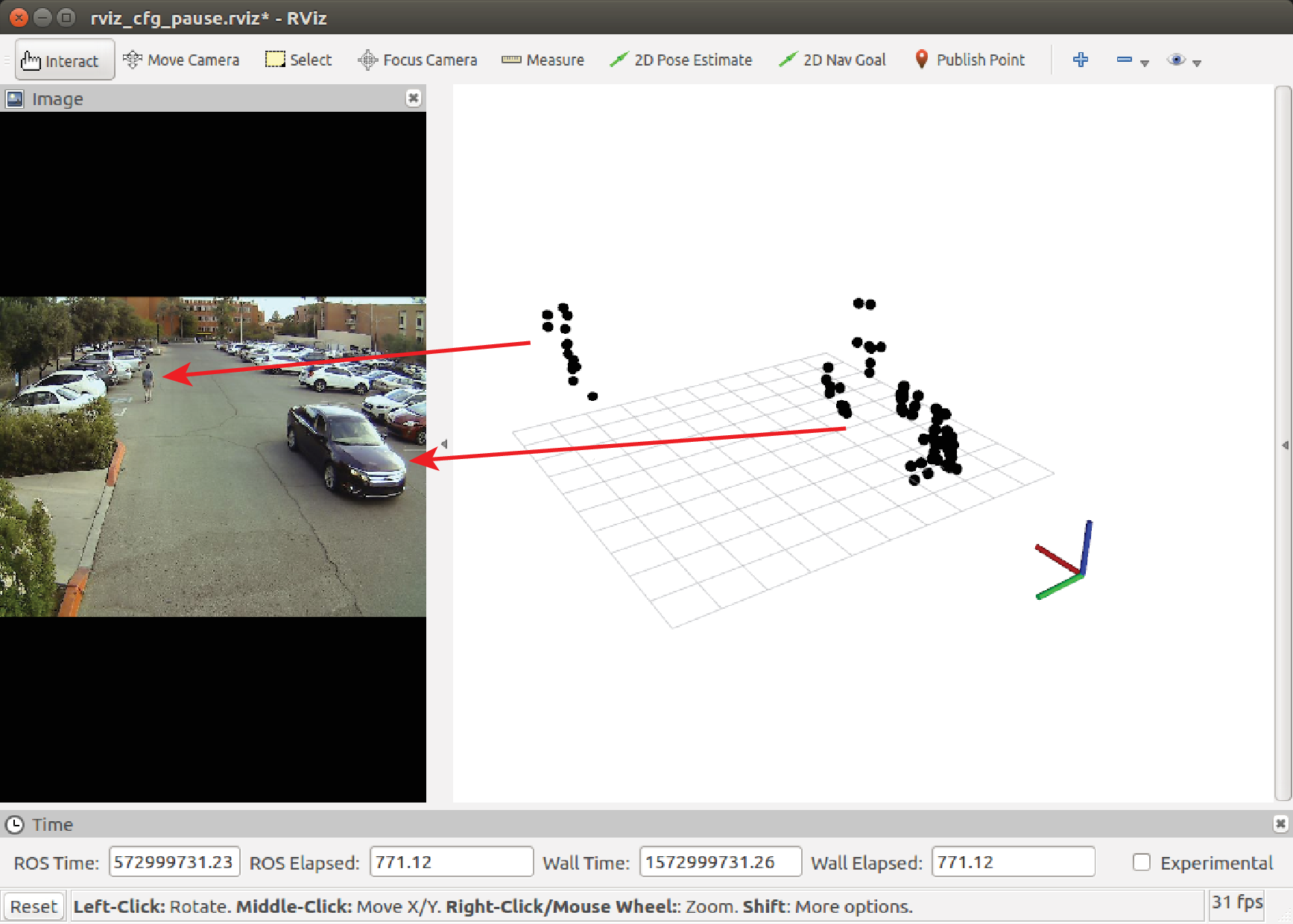Close the Image panel
1293x924 pixels.
414,98
